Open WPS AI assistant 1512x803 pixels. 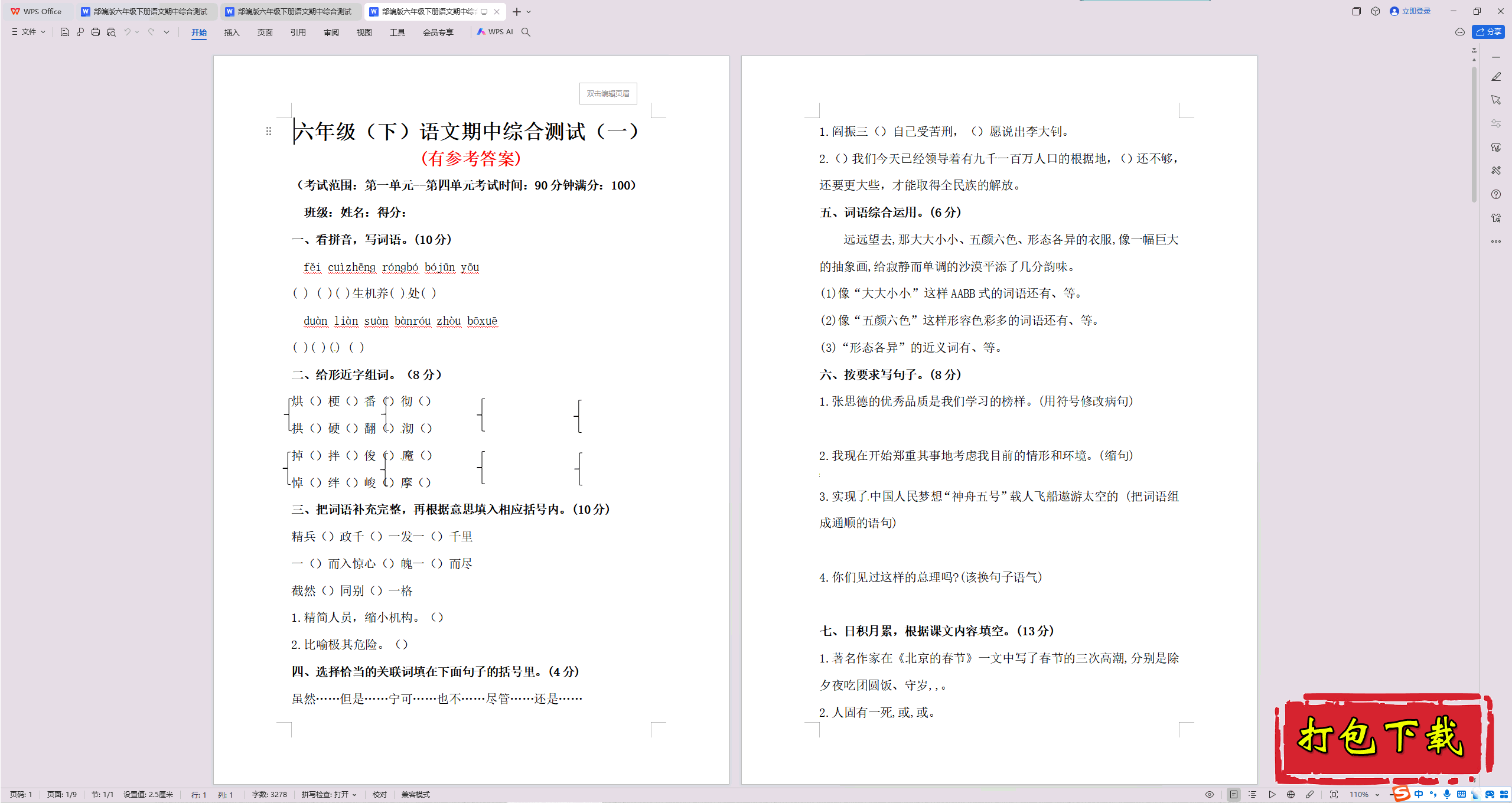[x=495, y=32]
